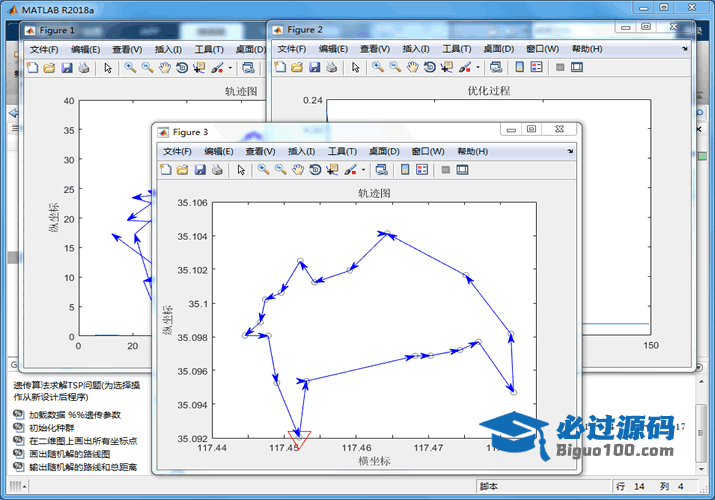Viewport: 715px width, 500px height.
Task: Select Edit Plot arrow in Figure 2 toolbar
Action: coord(356,67)
